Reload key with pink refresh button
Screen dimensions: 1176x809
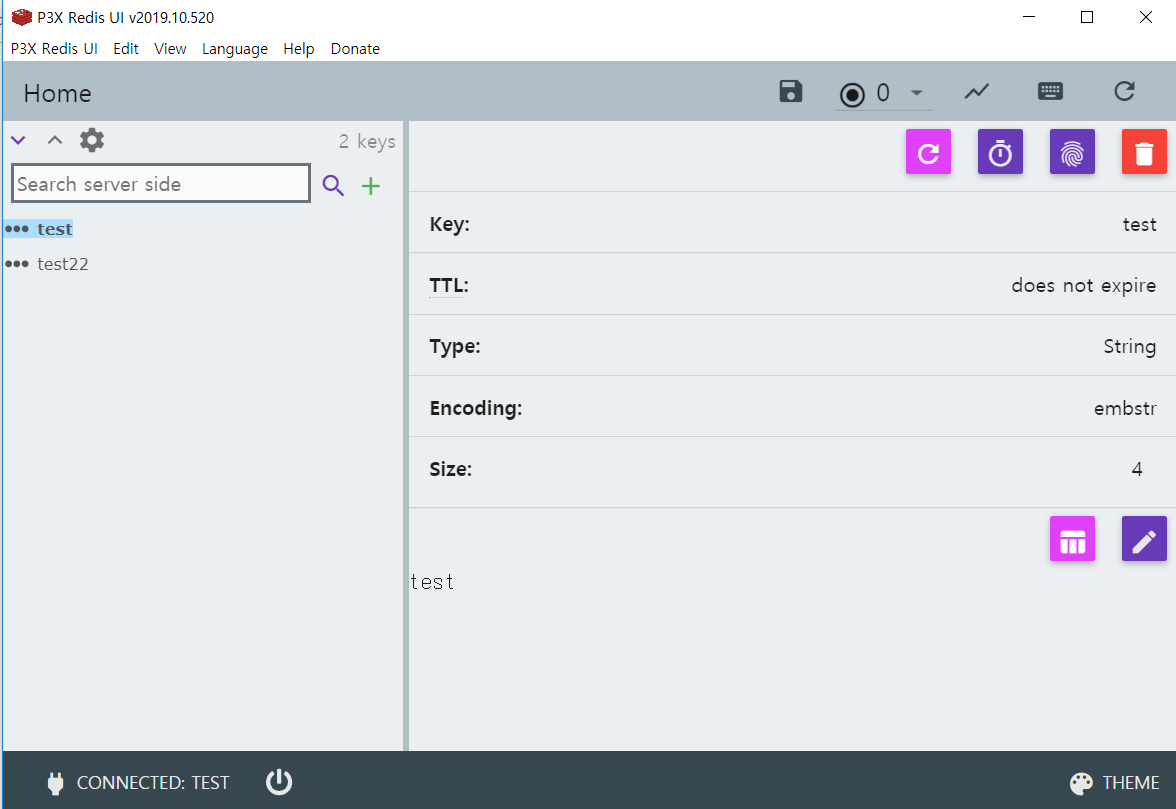coord(928,152)
